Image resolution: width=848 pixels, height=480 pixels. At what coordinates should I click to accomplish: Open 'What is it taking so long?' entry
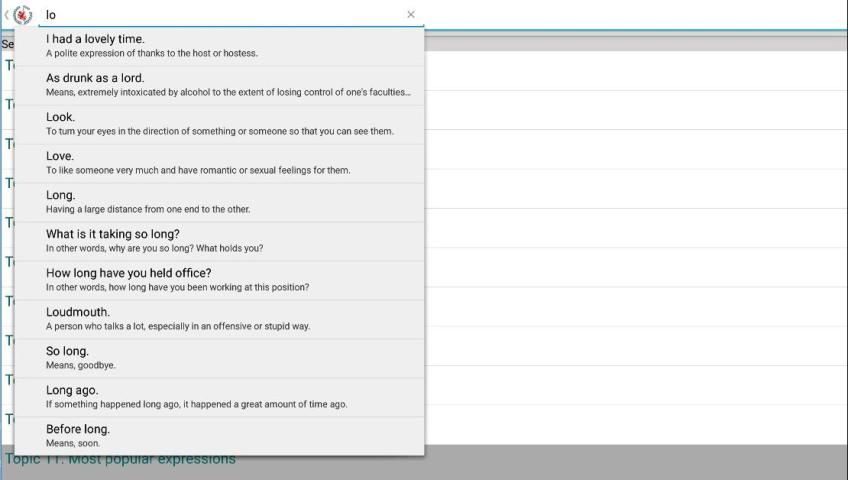(x=113, y=234)
